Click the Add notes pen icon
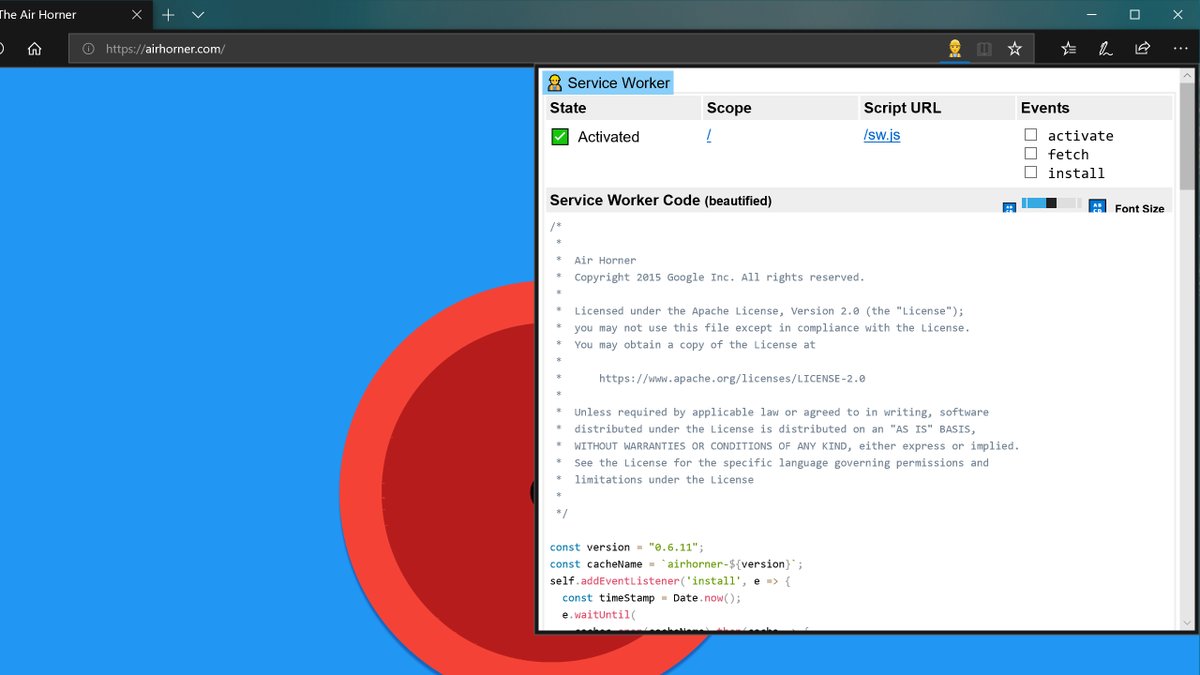 click(x=1105, y=48)
